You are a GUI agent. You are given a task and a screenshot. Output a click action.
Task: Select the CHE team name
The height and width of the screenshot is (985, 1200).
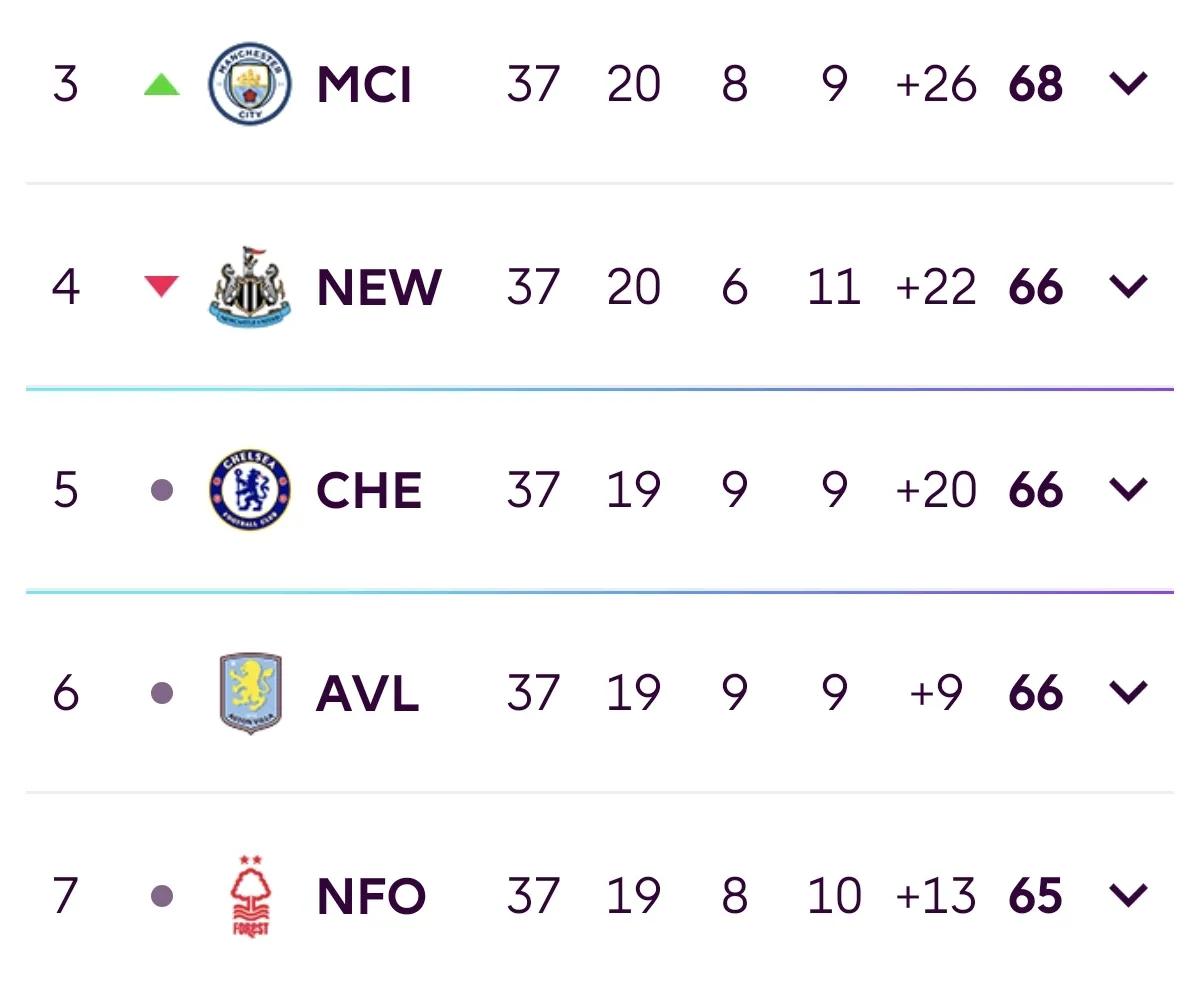(x=369, y=491)
